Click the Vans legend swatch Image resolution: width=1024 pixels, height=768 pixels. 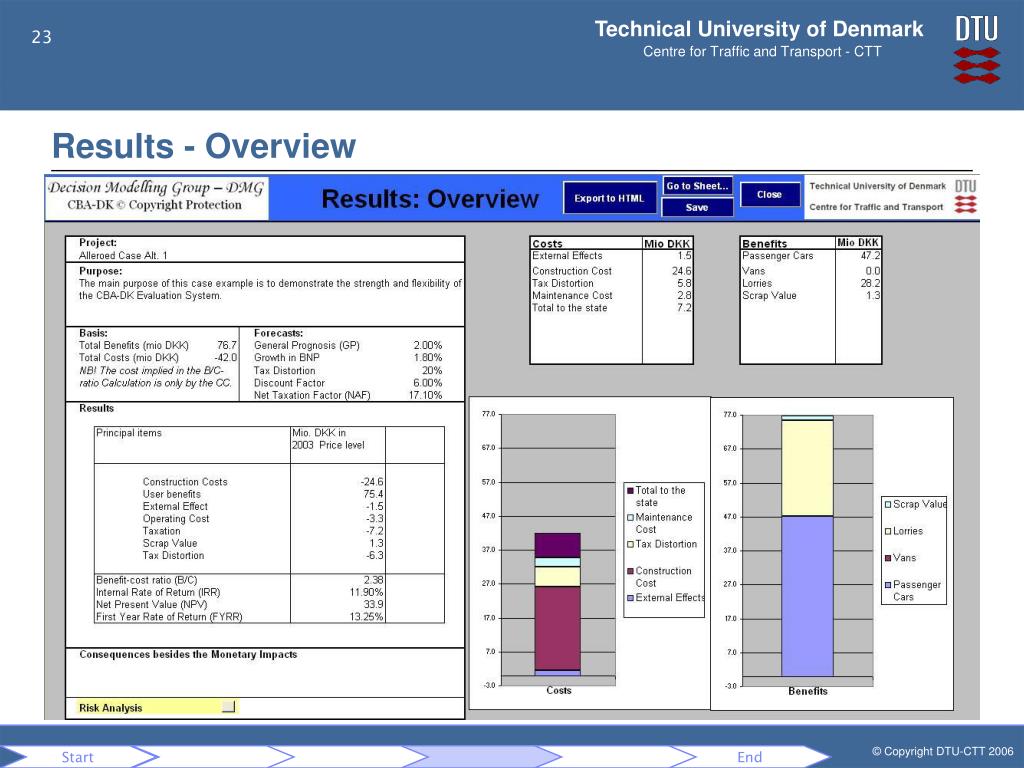(x=888, y=558)
